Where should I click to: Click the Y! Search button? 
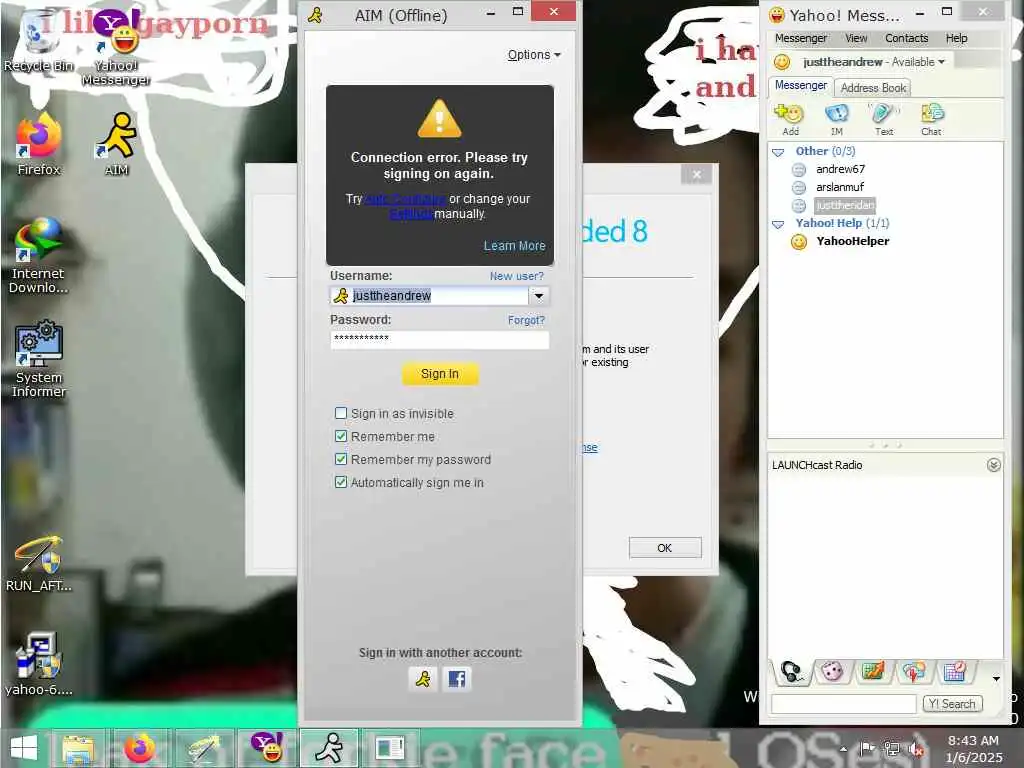952,704
